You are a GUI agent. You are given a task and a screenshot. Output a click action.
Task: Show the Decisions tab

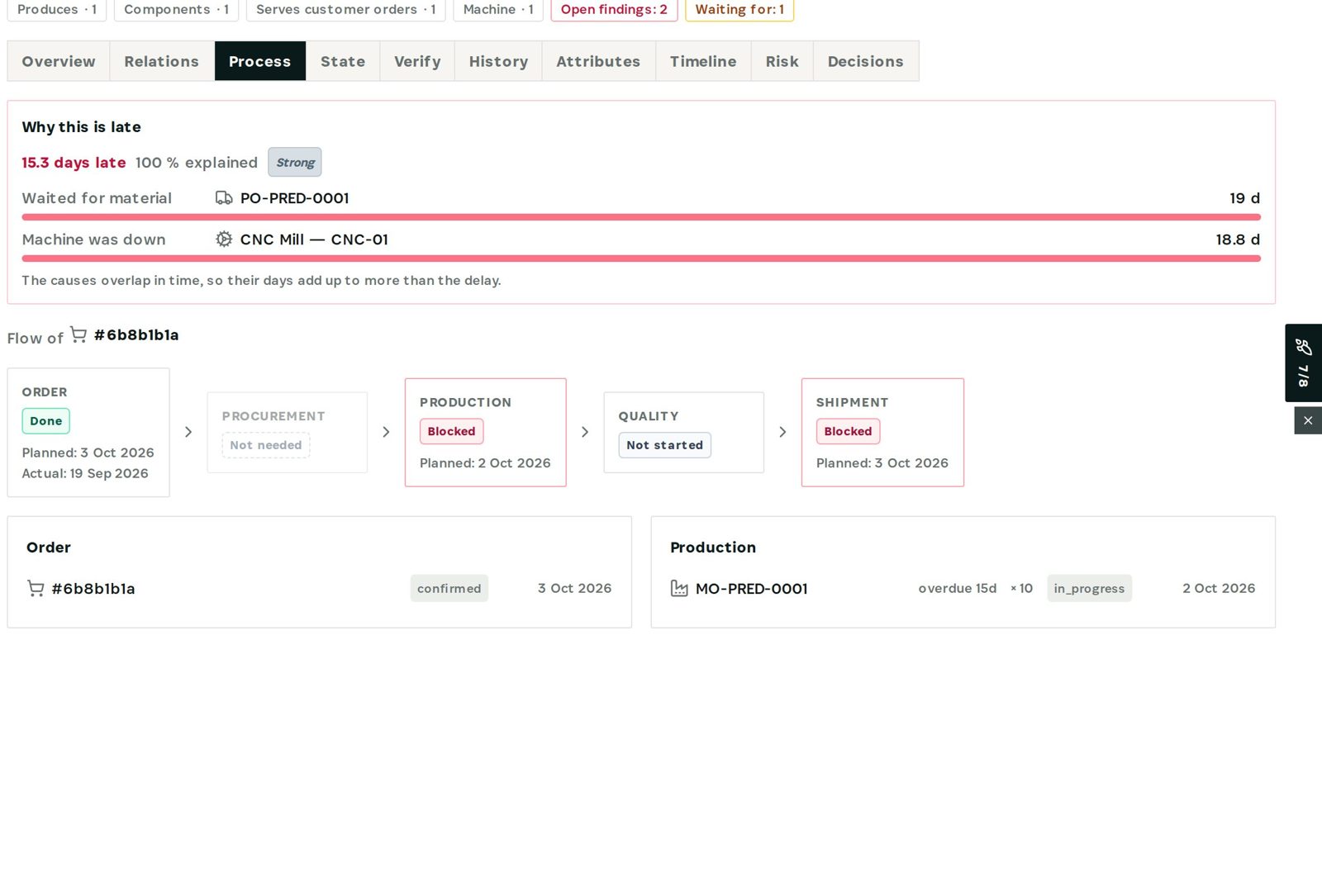point(866,61)
